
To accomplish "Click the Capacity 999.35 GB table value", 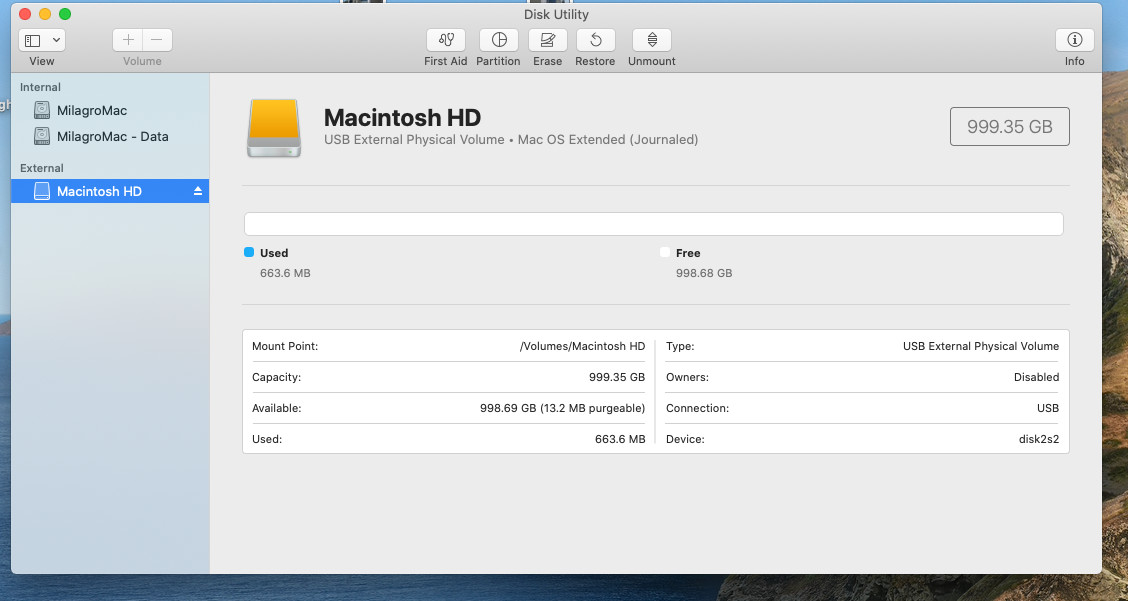I will click(617, 377).
